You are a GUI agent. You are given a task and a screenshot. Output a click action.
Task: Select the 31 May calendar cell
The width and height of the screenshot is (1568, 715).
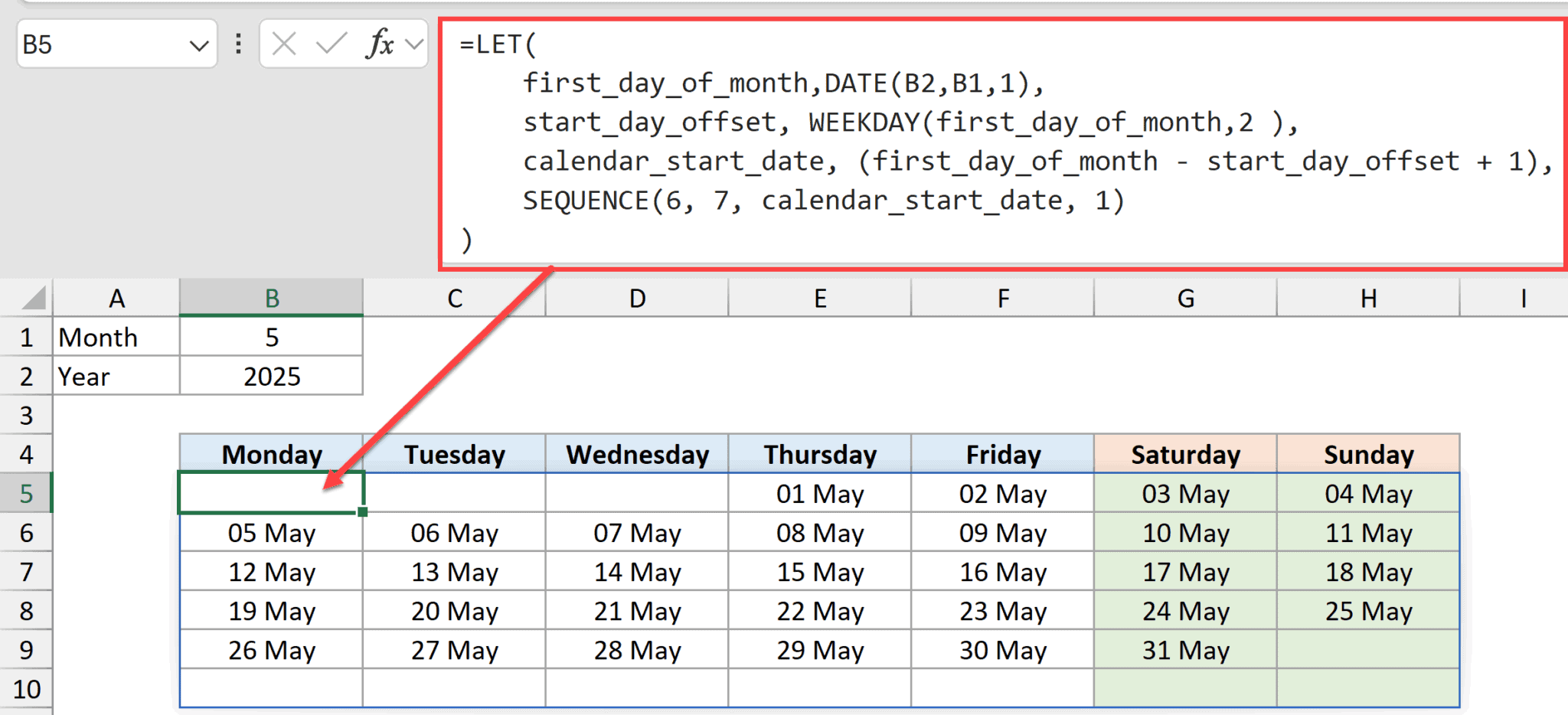tap(1185, 650)
